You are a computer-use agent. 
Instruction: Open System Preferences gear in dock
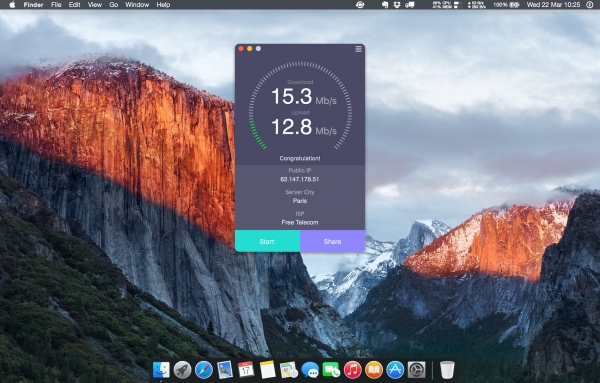(416, 370)
